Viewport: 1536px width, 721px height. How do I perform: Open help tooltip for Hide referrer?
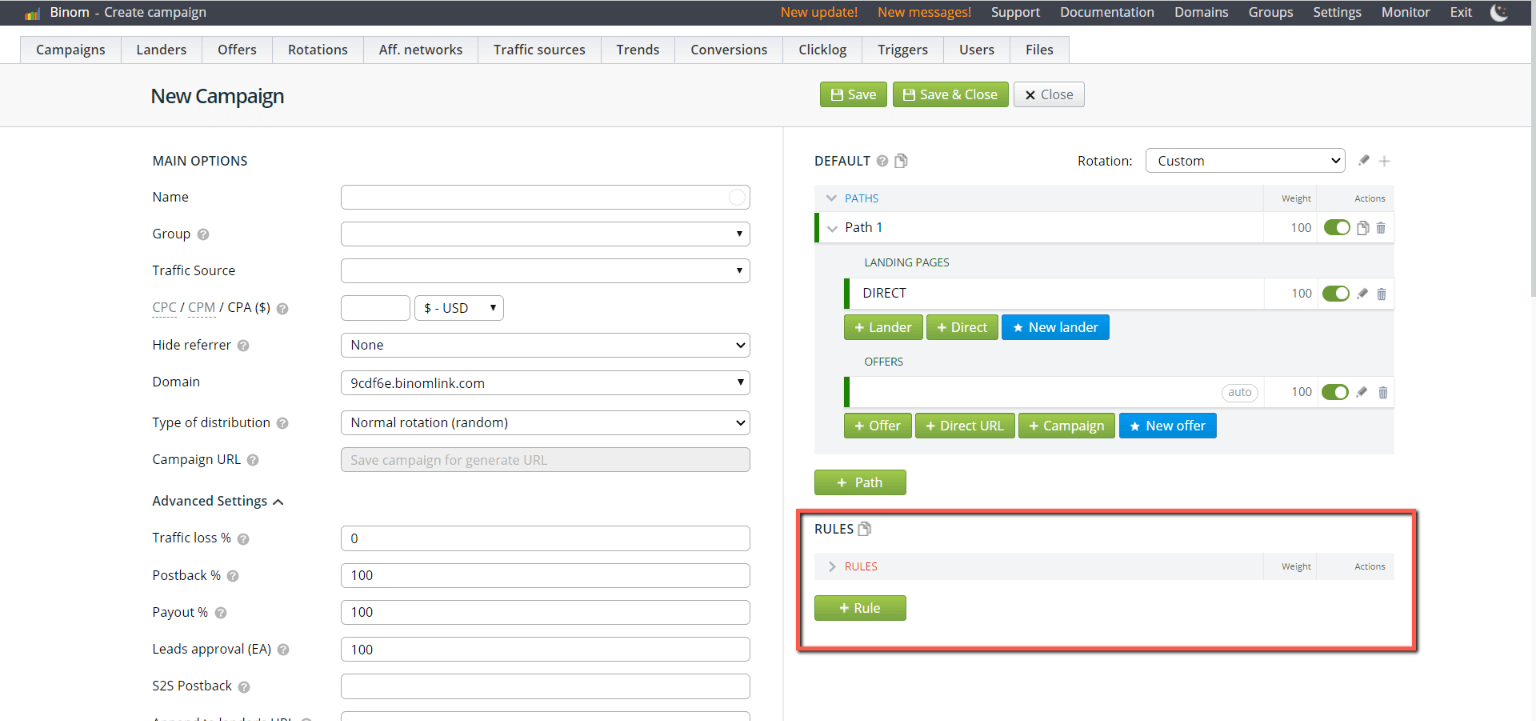[243, 346]
